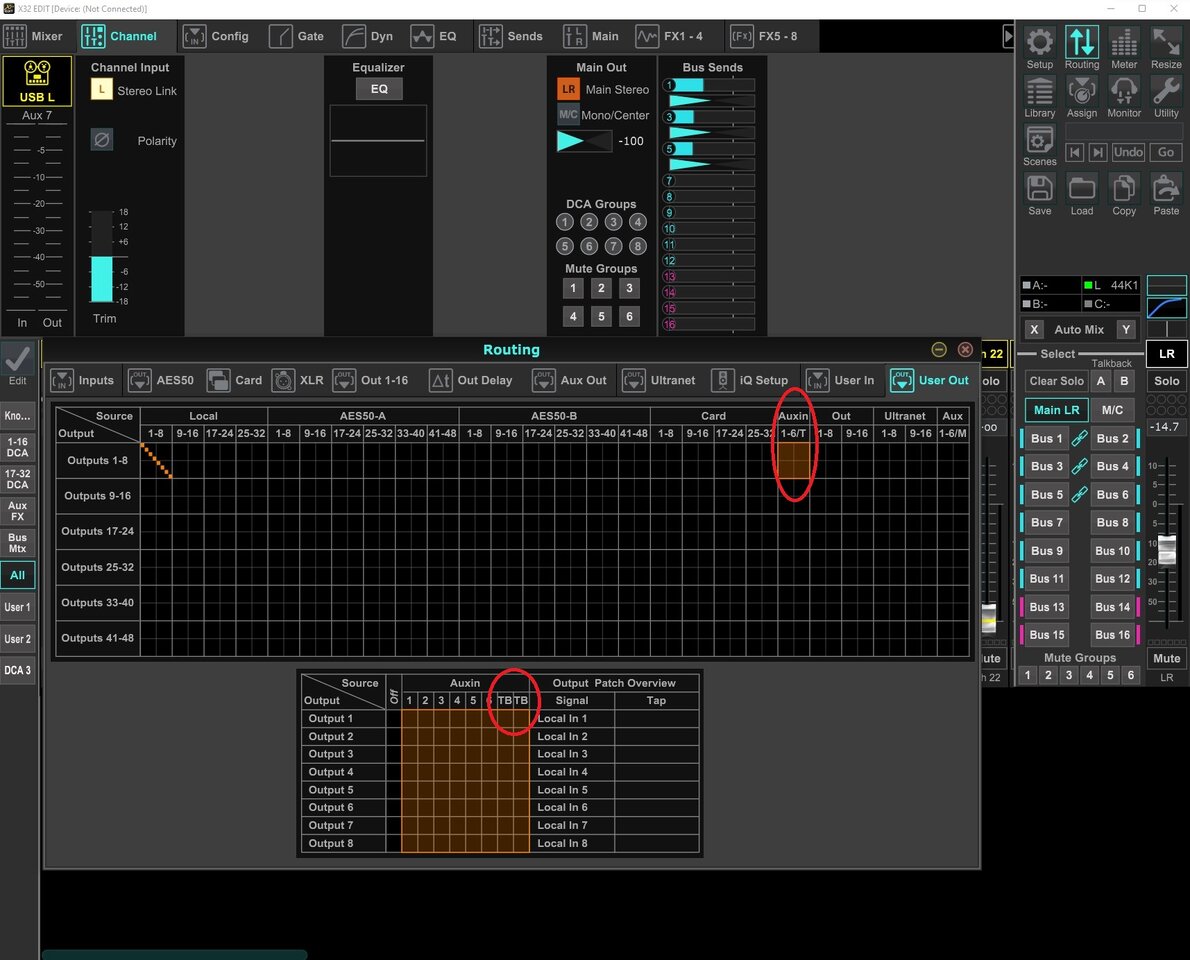Screen dimensions: 1190x960
Task: Select the Bus 7 button
Action: coord(1047,523)
